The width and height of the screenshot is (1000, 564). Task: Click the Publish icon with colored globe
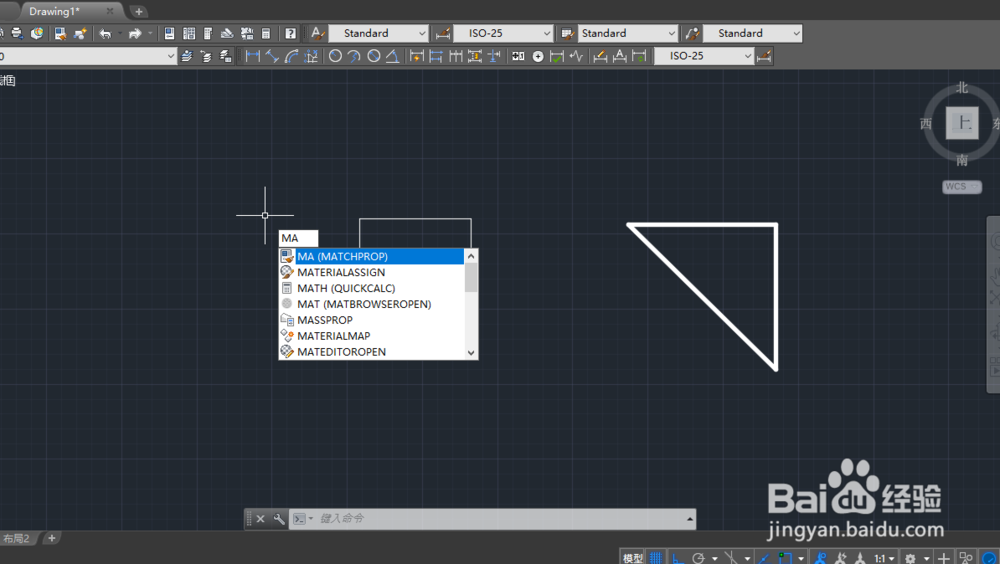pyautogui.click(x=37, y=33)
